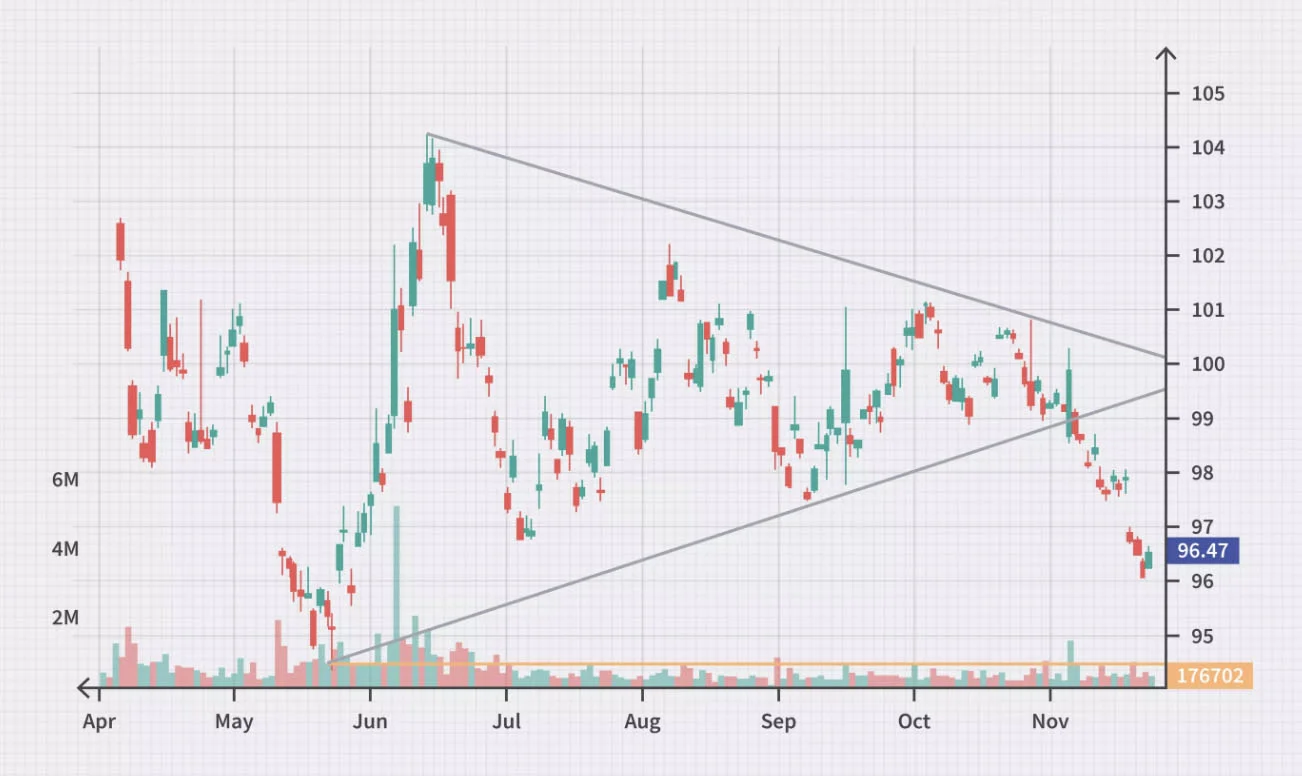Click the 97 price axis label
1302x776 pixels.
1203,526
